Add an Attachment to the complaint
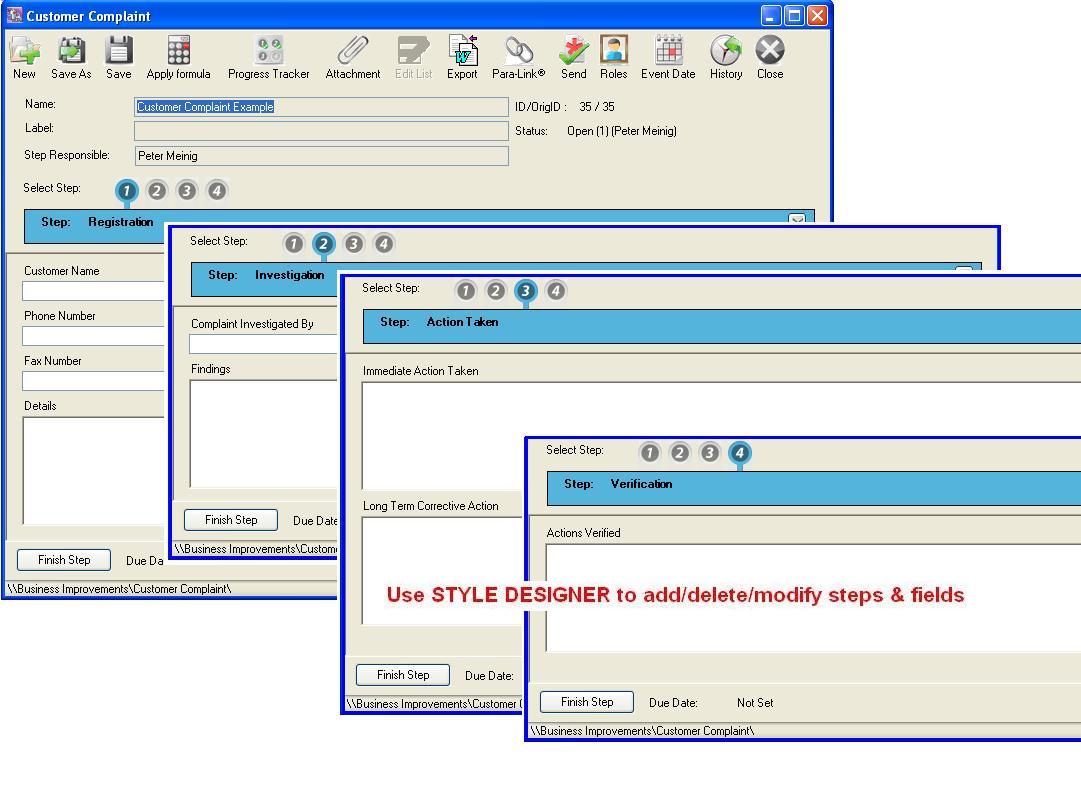 tap(352, 50)
